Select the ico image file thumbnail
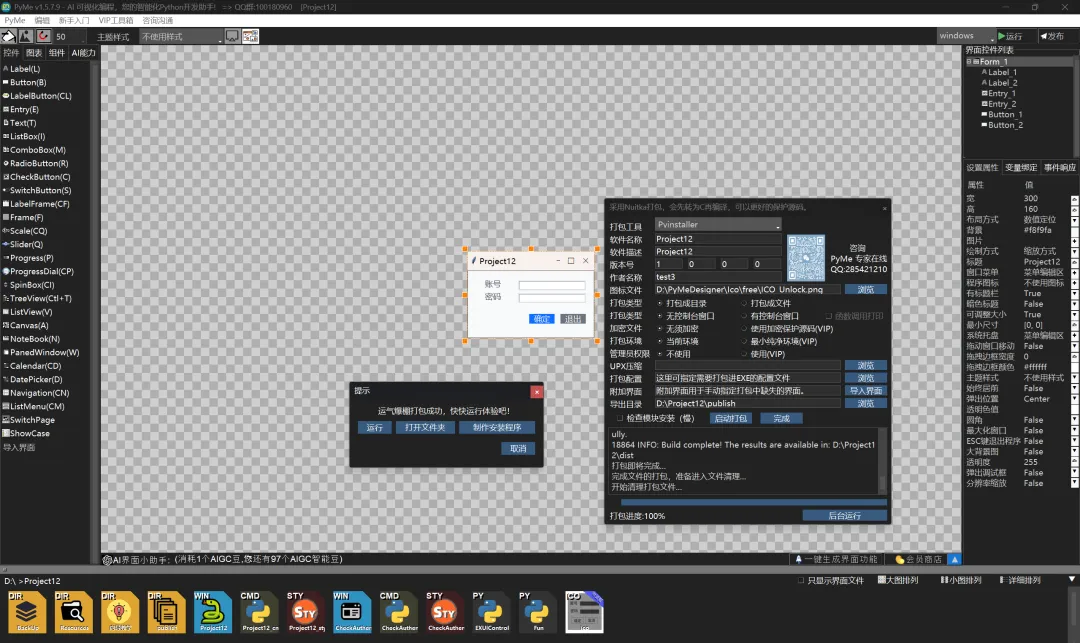 584,612
